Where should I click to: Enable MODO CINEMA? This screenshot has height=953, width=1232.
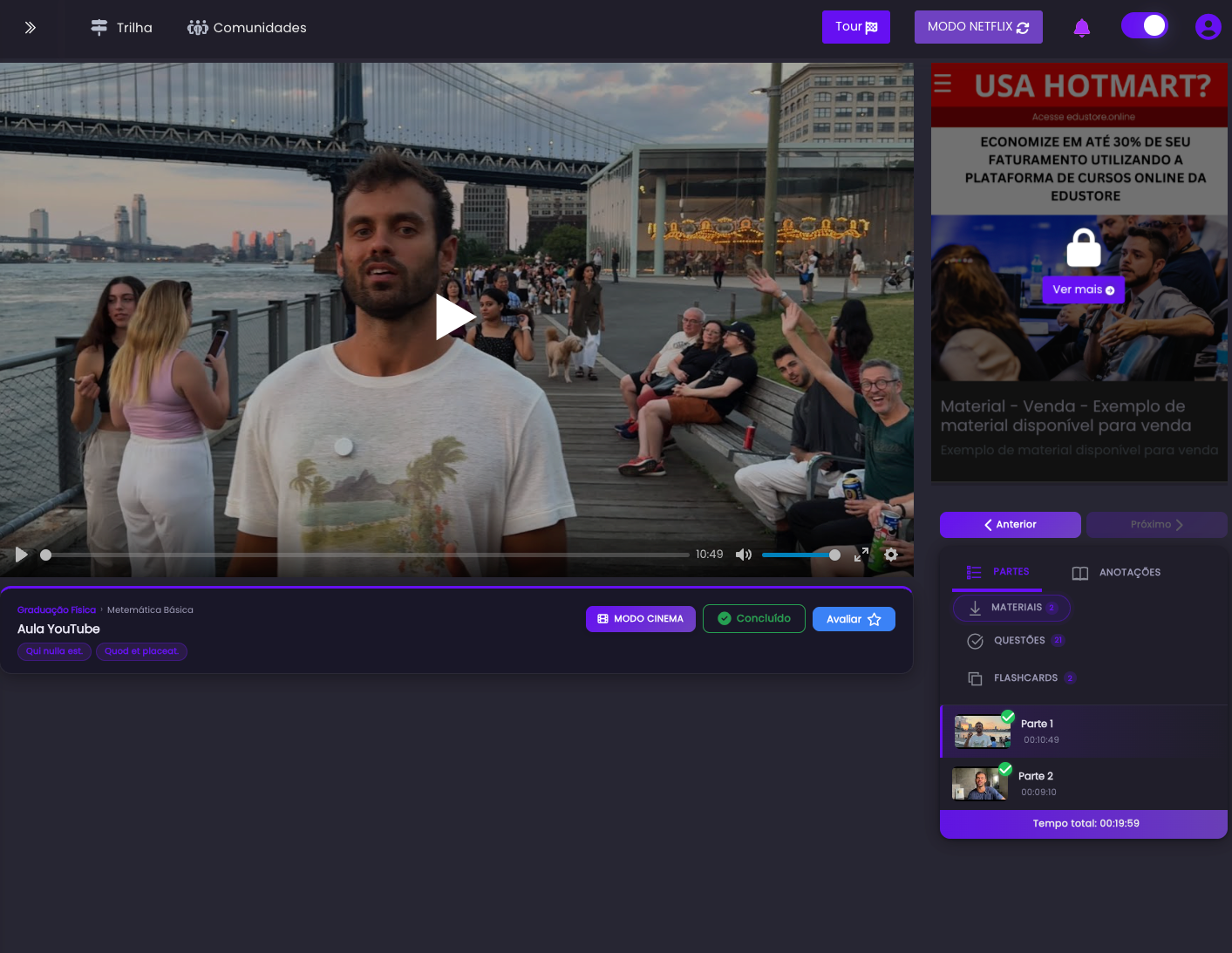click(641, 619)
